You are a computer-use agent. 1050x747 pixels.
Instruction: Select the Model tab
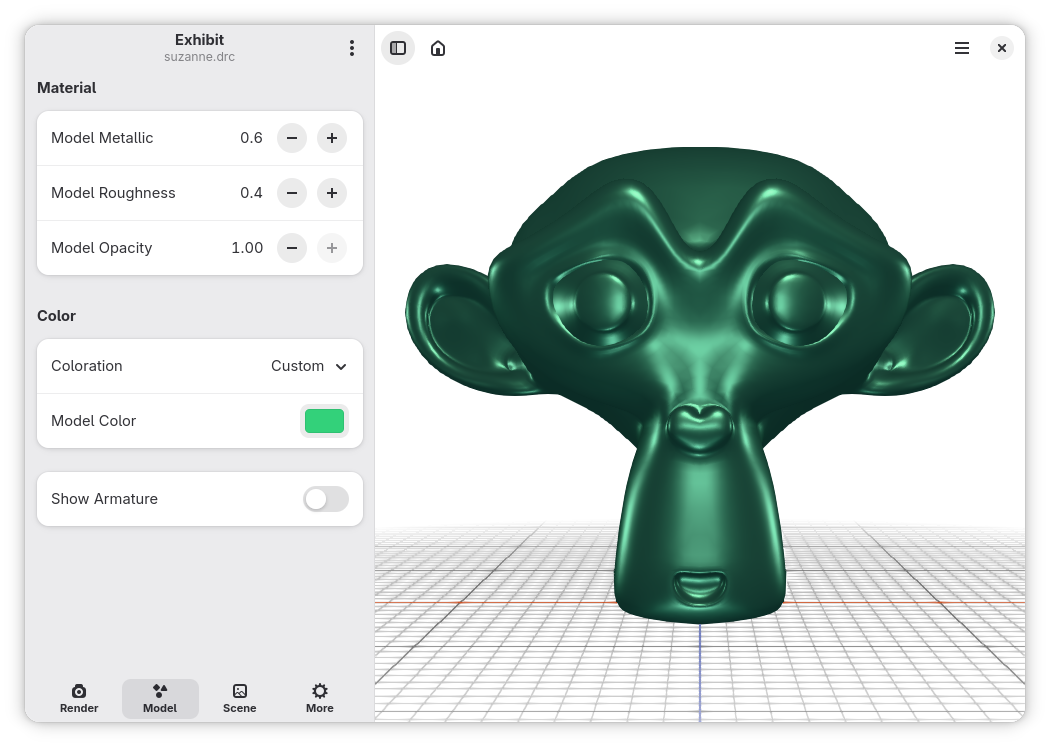tap(160, 699)
